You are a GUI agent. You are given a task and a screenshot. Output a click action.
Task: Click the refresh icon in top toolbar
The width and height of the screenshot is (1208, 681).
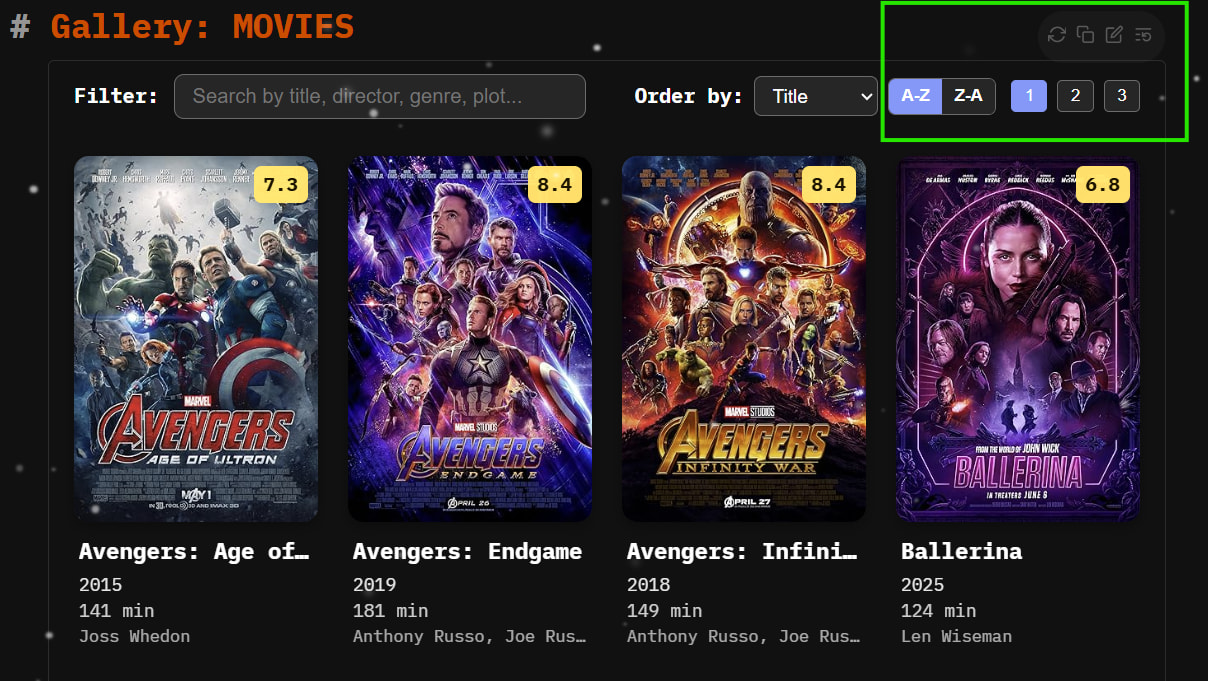click(x=1057, y=35)
